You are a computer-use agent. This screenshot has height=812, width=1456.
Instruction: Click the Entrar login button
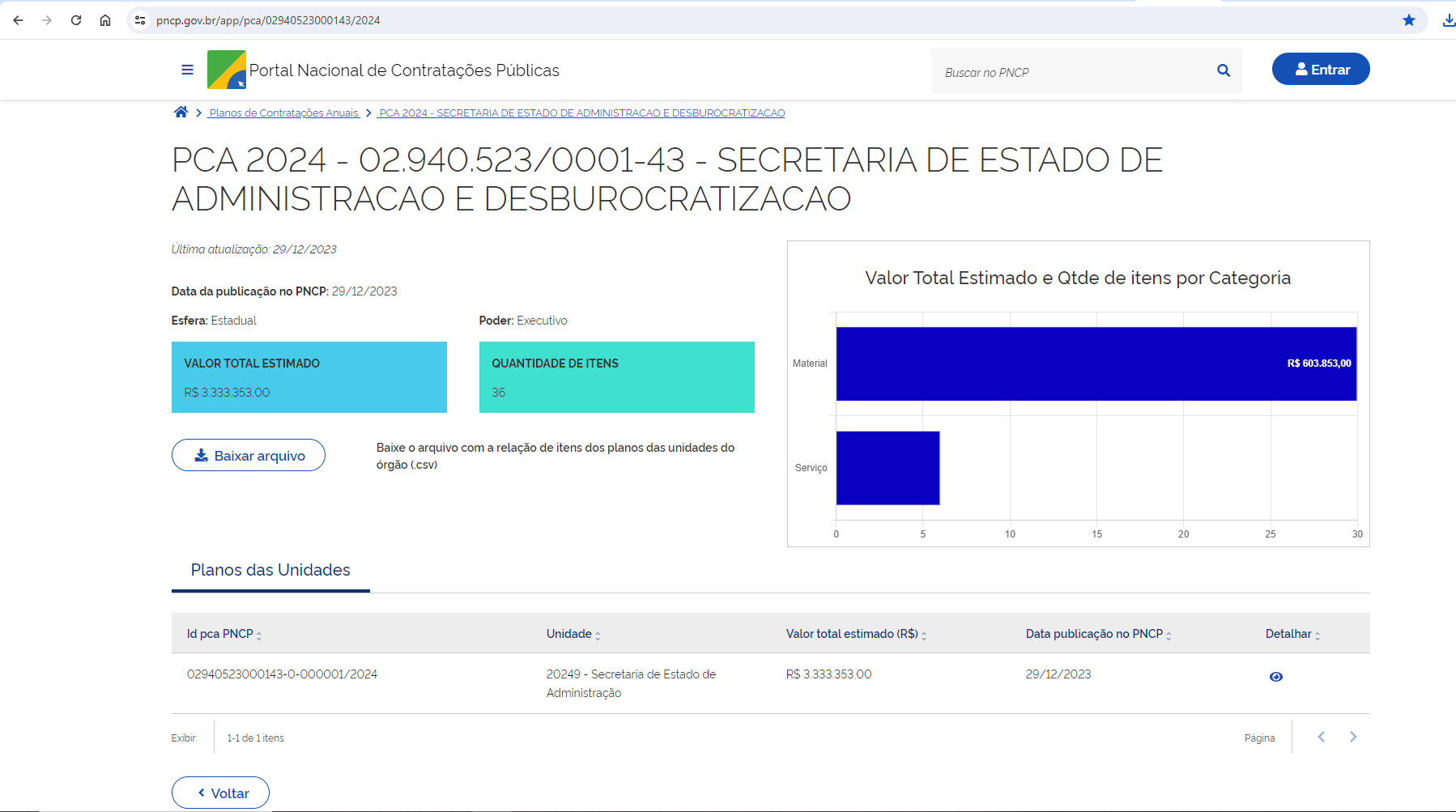(x=1321, y=69)
